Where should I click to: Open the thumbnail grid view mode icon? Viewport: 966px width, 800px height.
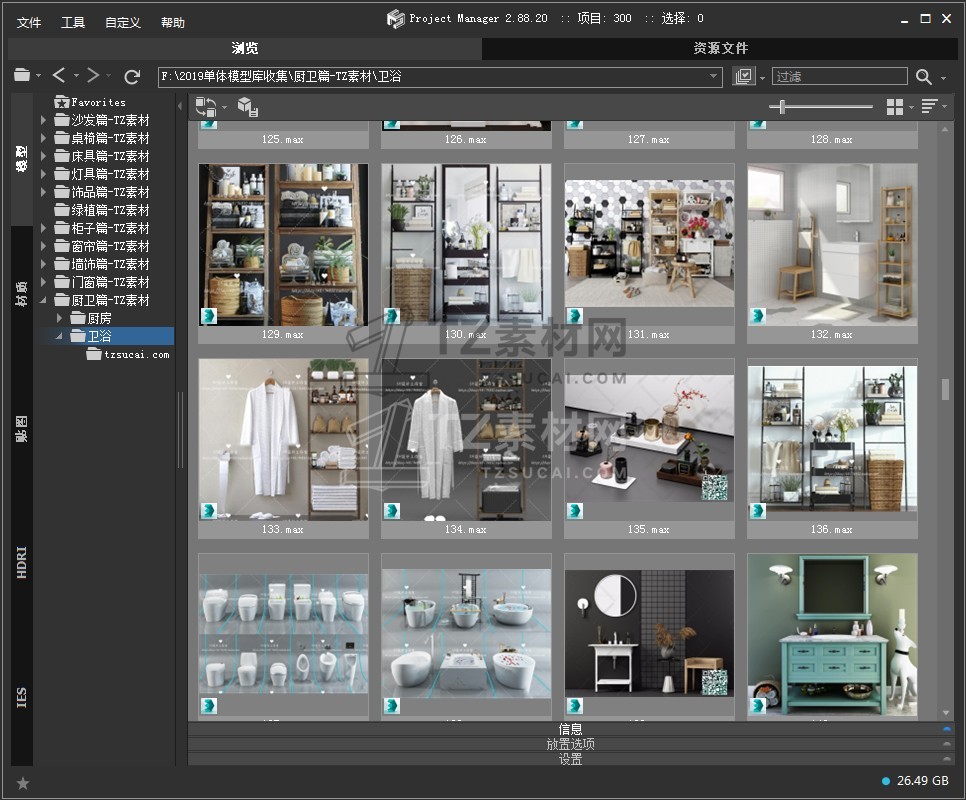pos(895,107)
